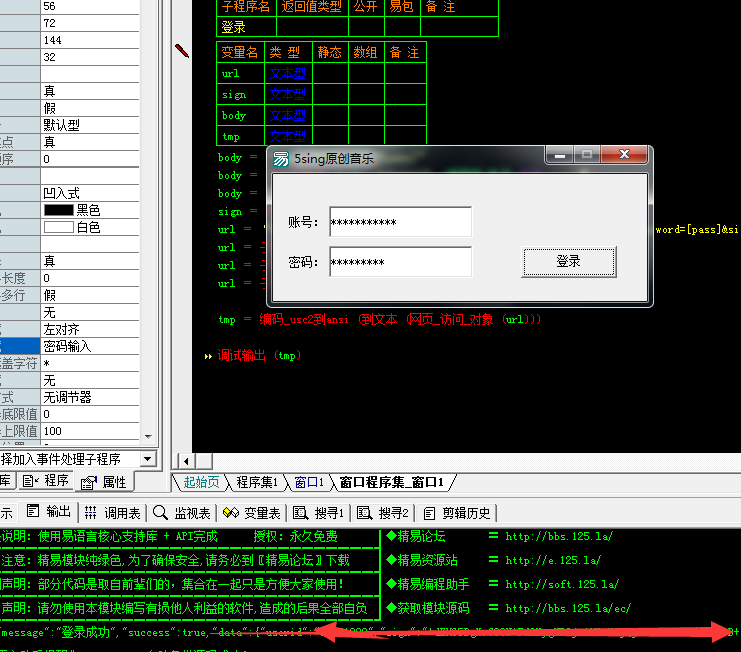Switch to the 程序 side tab
This screenshot has height=652, width=741.
[x=46, y=481]
